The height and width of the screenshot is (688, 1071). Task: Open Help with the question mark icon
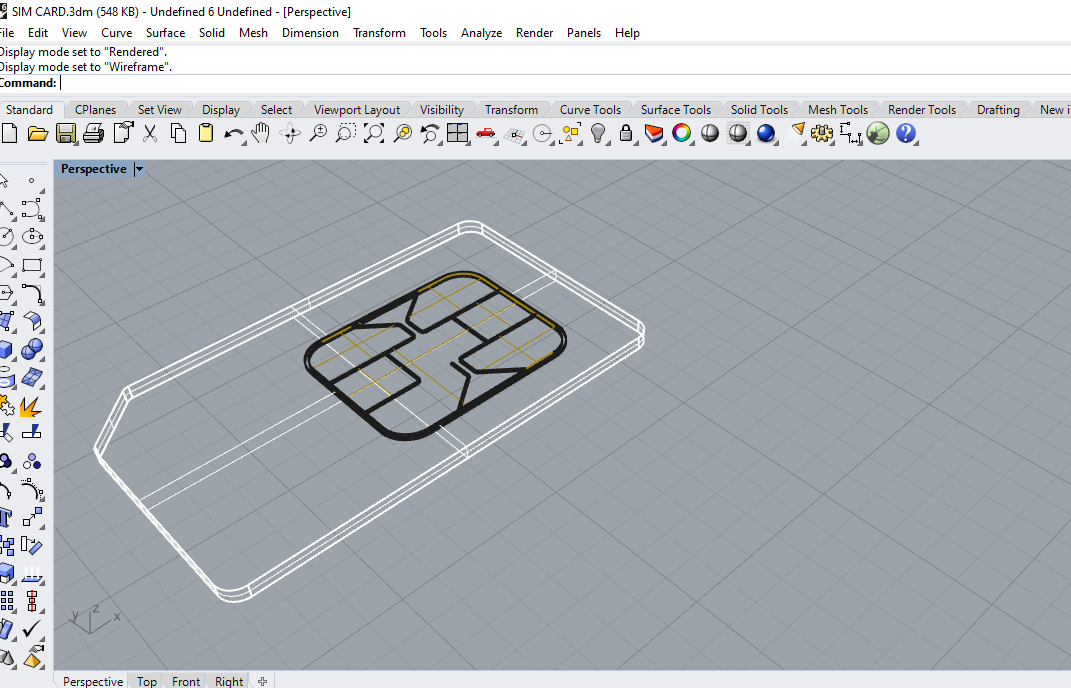pos(906,133)
